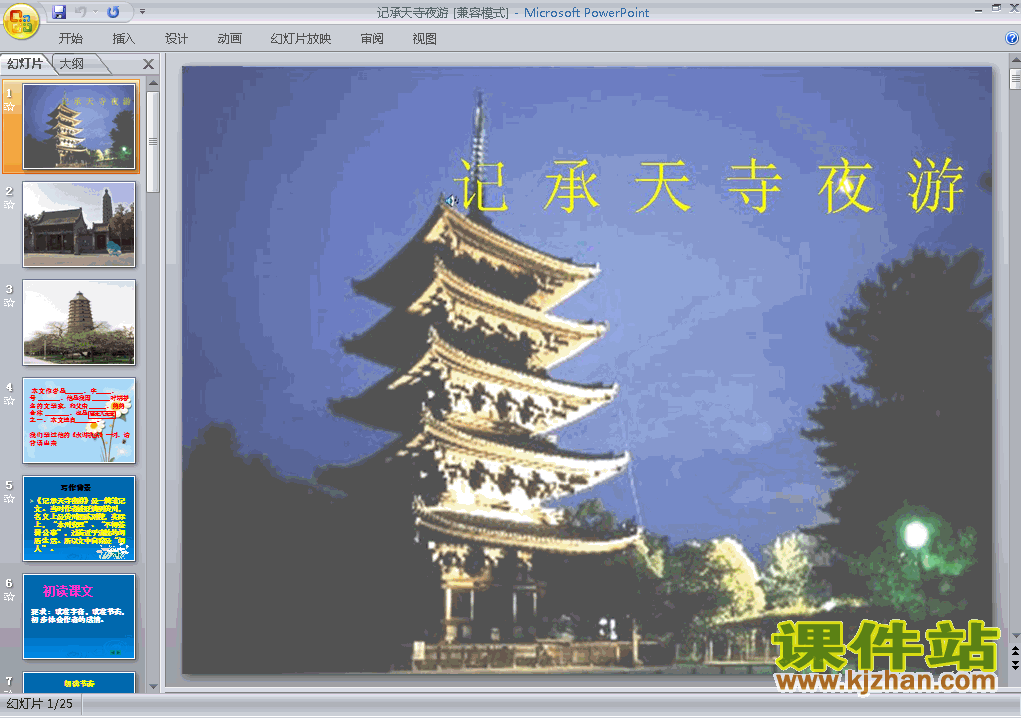Viewport: 1021px width, 718px height.
Task: Click the title text 记承天寺夜游 on slide
Action: (710, 186)
